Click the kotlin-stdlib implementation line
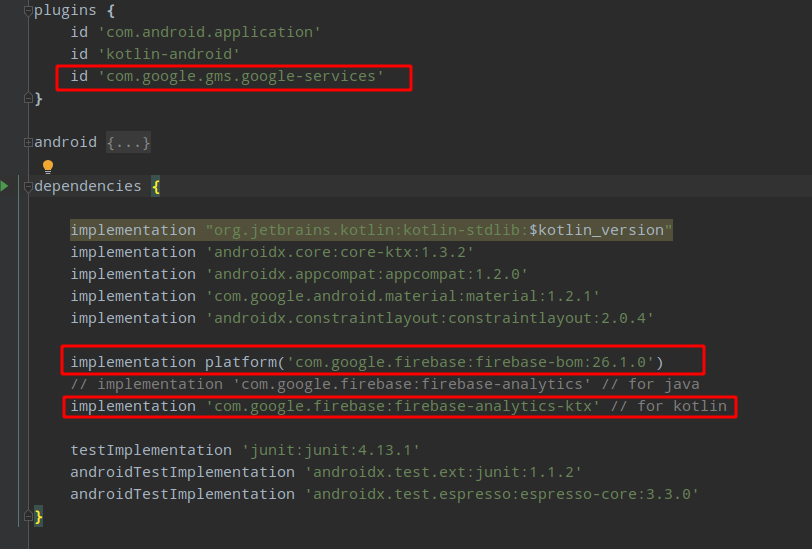The width and height of the screenshot is (812, 549). 371,230
